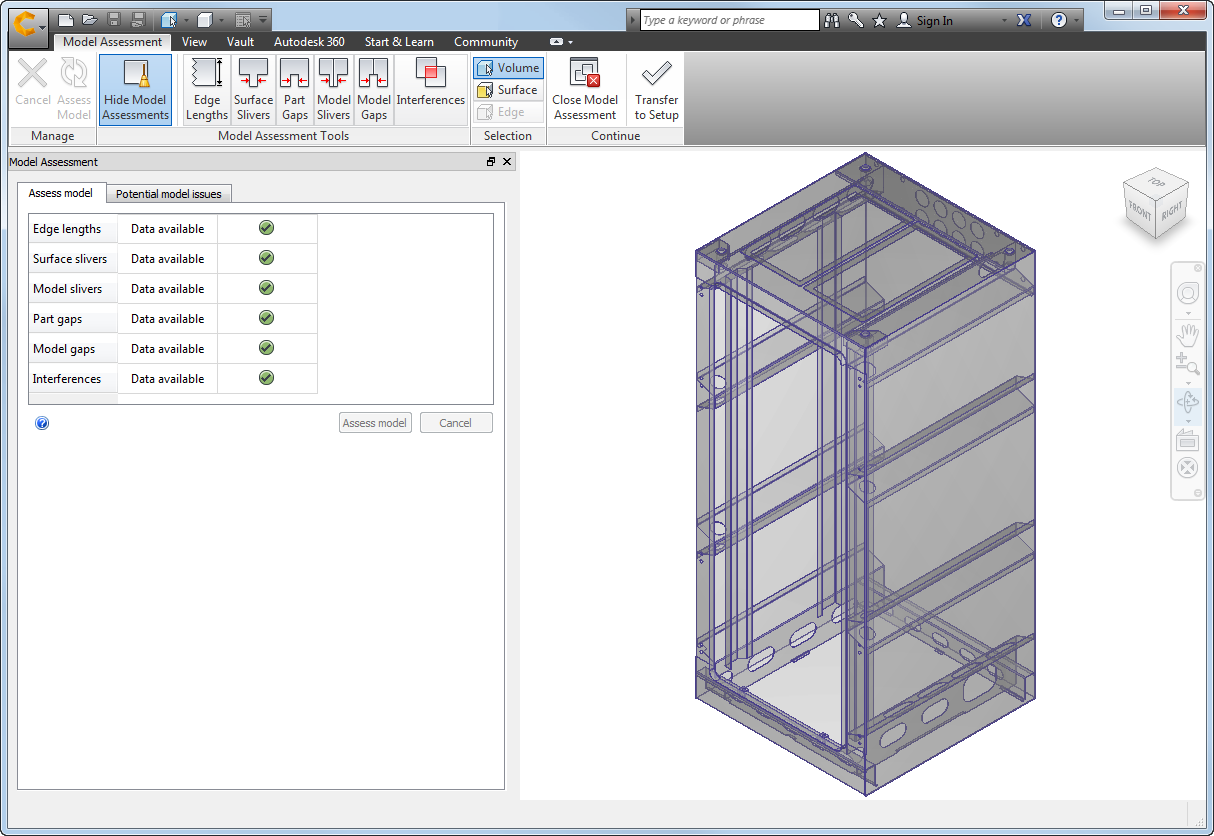This screenshot has height=836, width=1214.
Task: Run the Model Gaps tool
Action: tap(374, 90)
